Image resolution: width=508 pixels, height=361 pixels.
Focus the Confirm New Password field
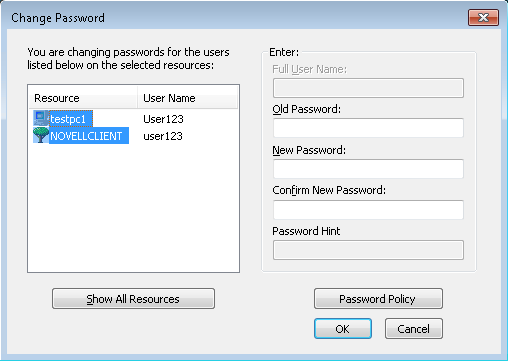pos(368,210)
